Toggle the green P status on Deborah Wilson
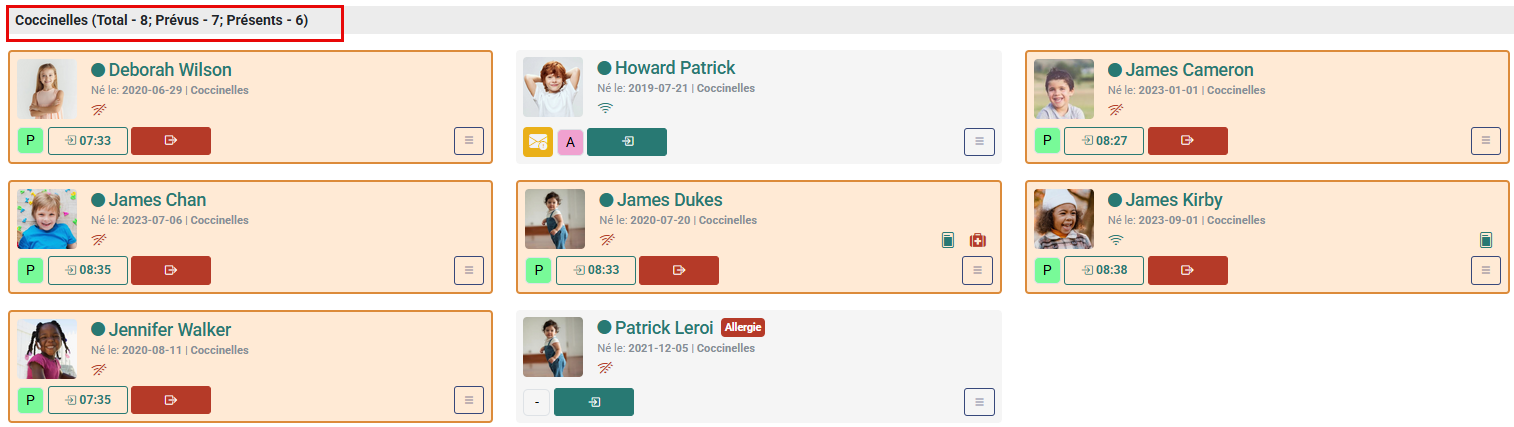This screenshot has width=1514, height=427. click(30, 141)
